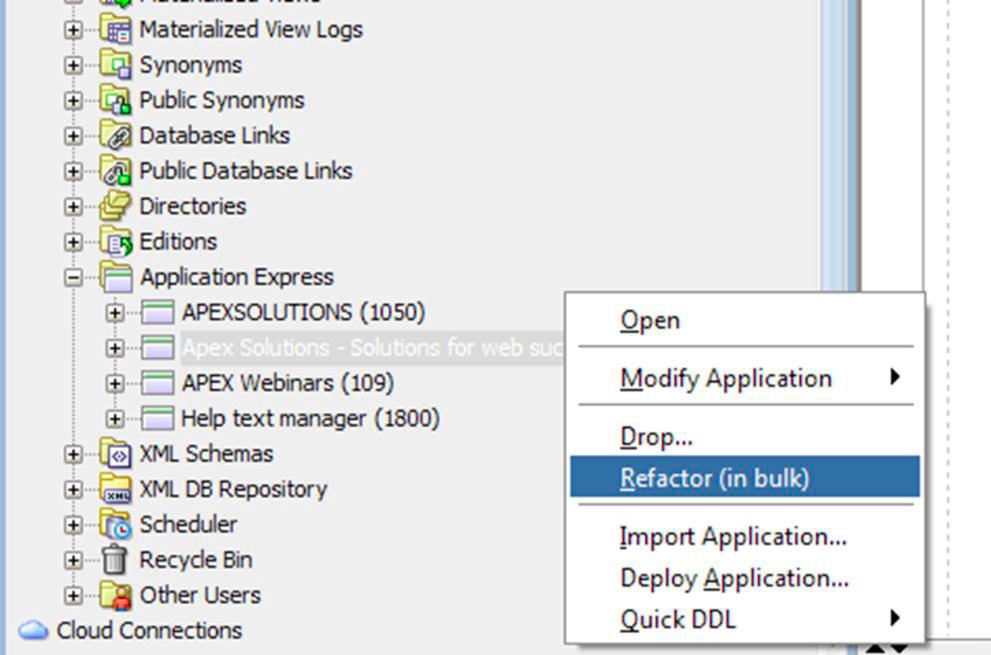This screenshot has height=655, width=991.
Task: Choose Refactor (in bulk) menu entry
Action: [745, 477]
